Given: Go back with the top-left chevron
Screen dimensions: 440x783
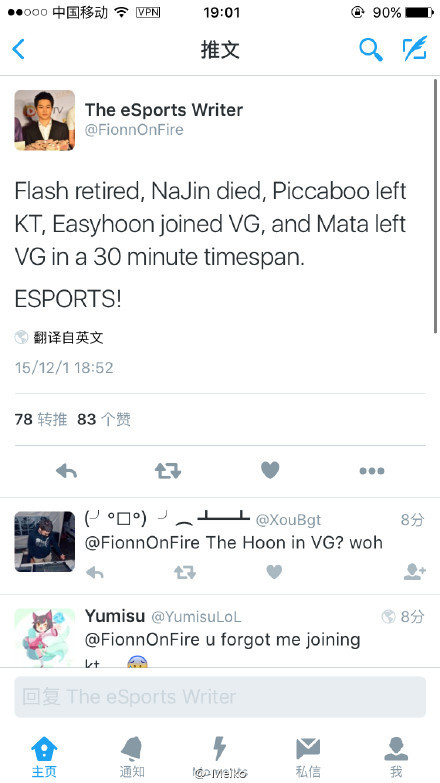Looking at the screenshot, I should click(x=18, y=49).
